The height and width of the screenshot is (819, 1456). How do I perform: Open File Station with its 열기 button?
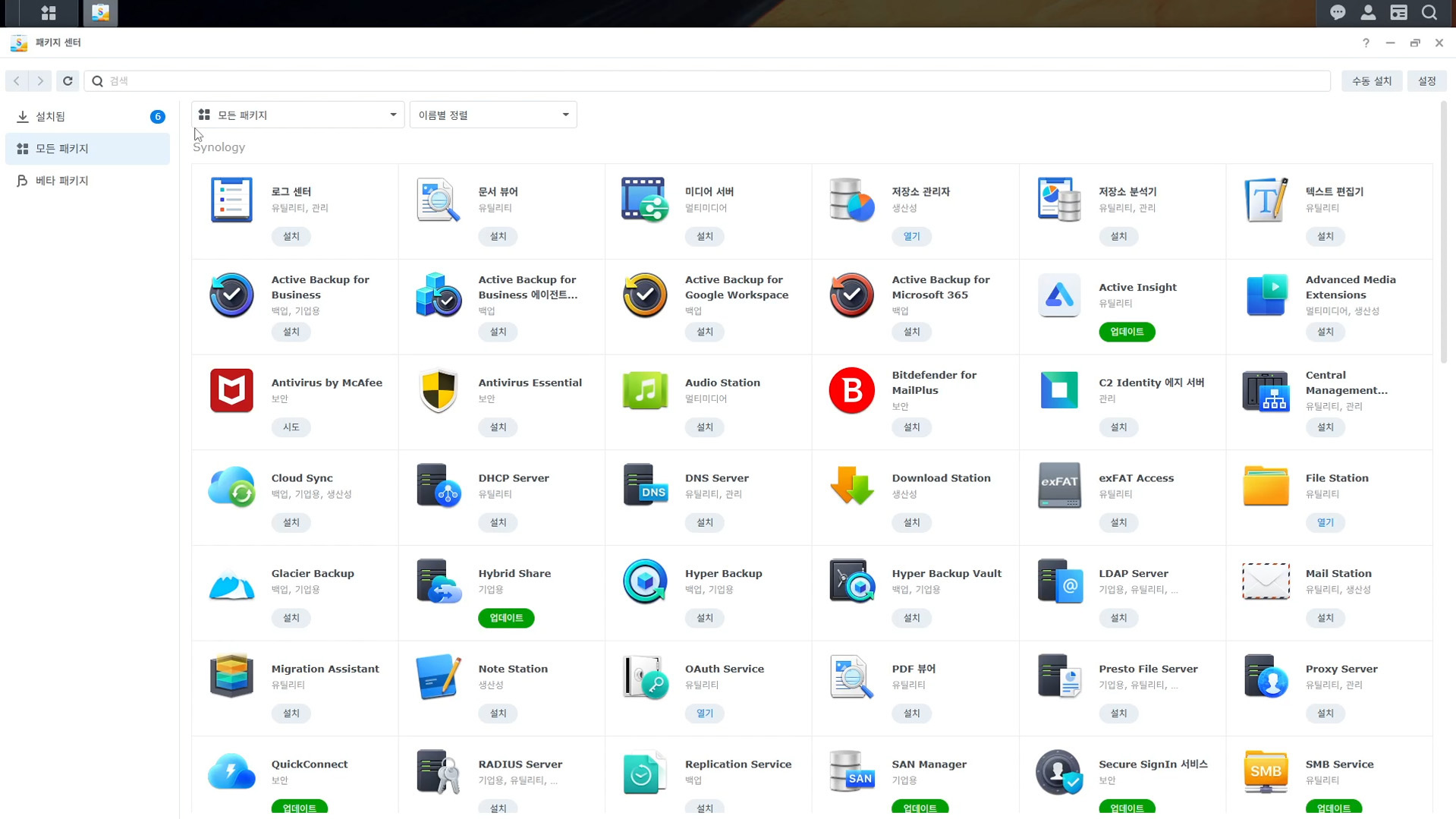pyautogui.click(x=1325, y=522)
